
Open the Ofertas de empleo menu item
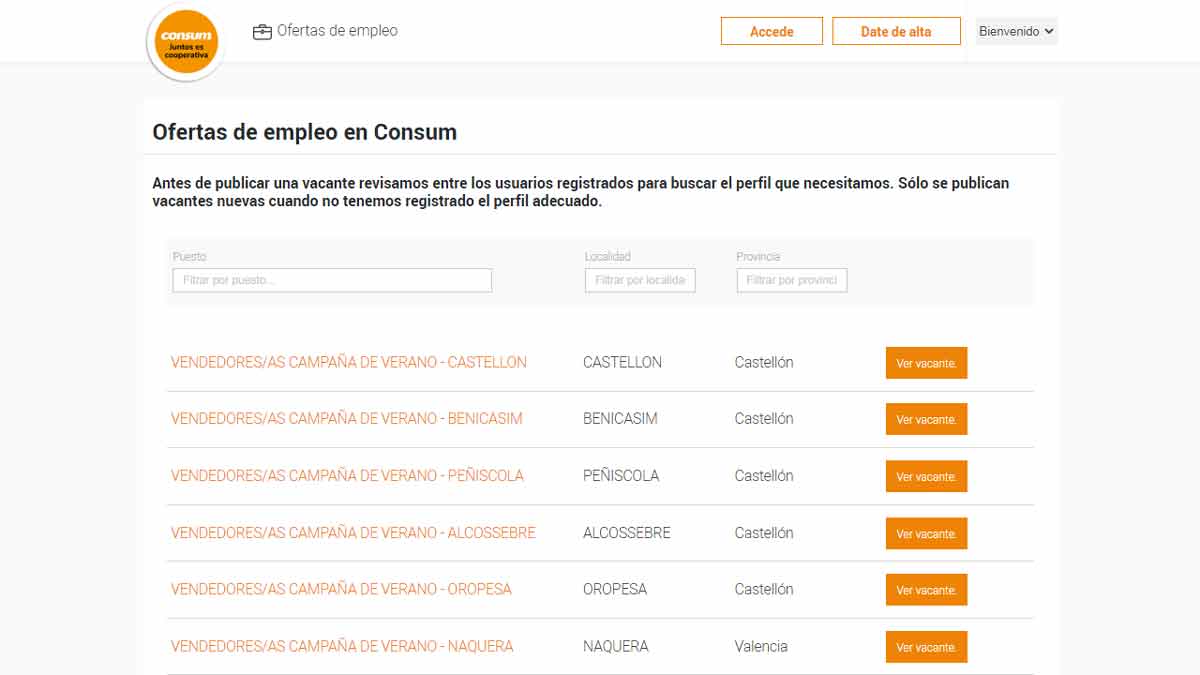(x=337, y=31)
